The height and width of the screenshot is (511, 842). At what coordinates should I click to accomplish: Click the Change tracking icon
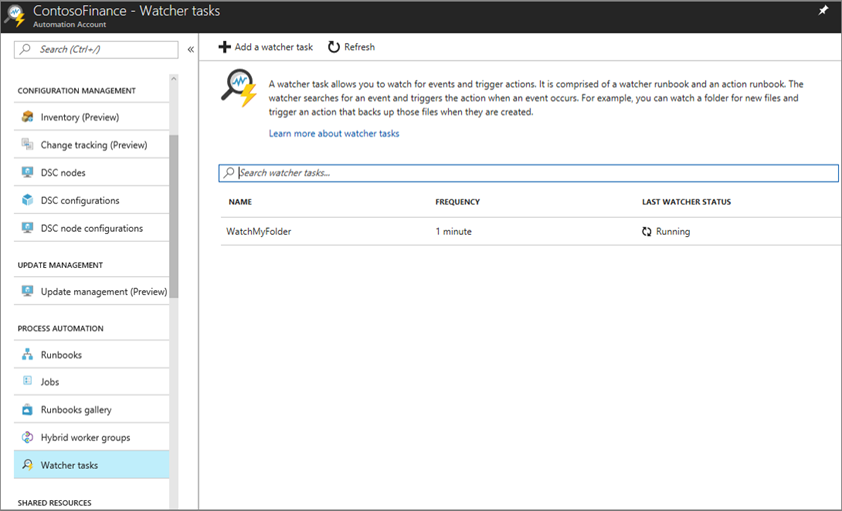[x=27, y=144]
